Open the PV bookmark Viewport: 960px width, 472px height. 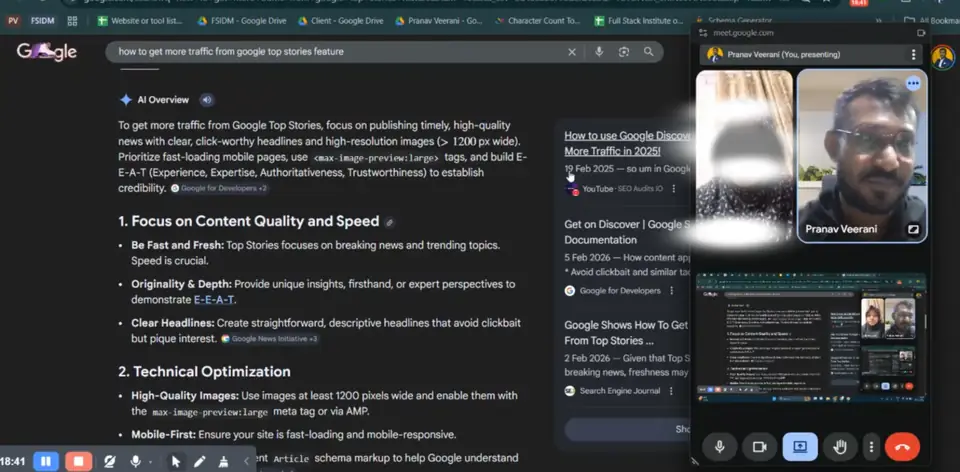click(13, 21)
